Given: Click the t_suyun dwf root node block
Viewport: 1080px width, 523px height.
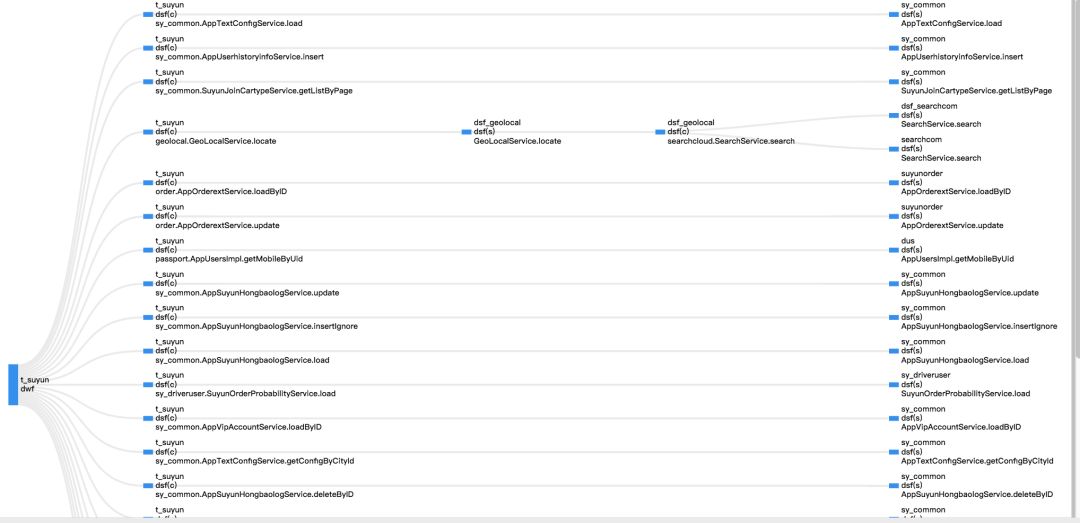Looking at the screenshot, I should point(13,385).
